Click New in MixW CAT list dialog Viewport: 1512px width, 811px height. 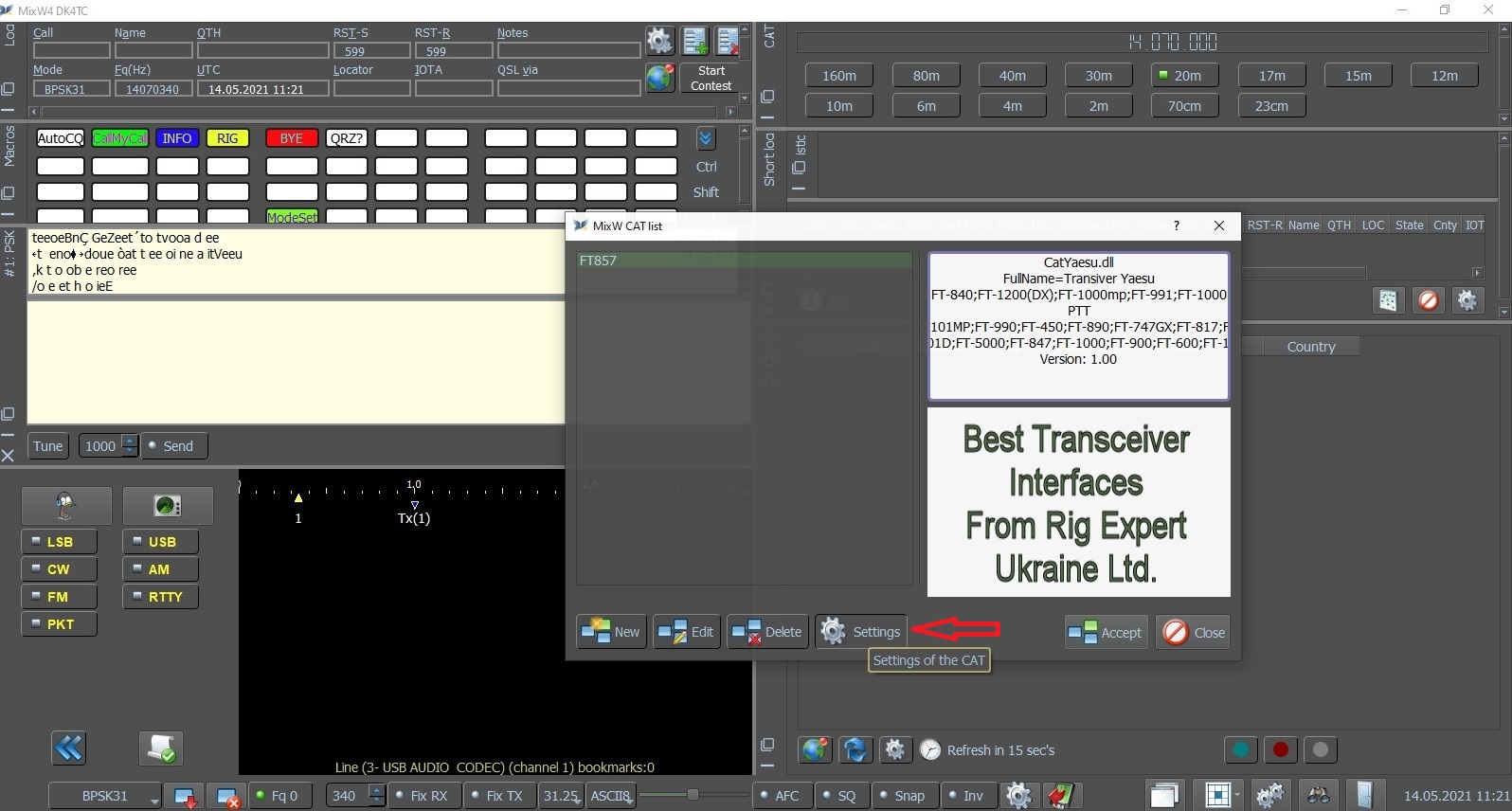coord(611,632)
